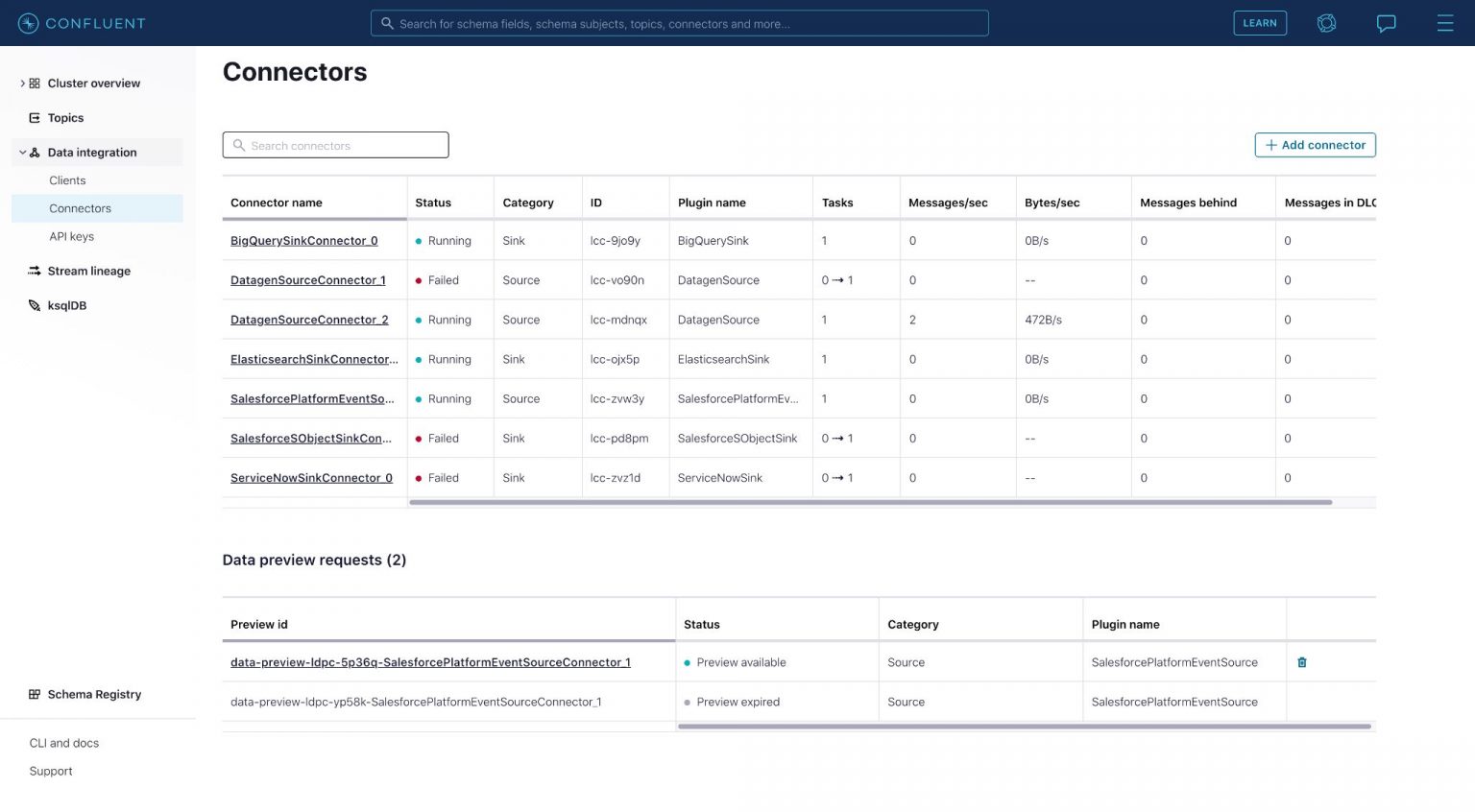Open DatagenSourceConnector_1 details link
Viewport: 1475px width, 812px height.
coord(307,279)
